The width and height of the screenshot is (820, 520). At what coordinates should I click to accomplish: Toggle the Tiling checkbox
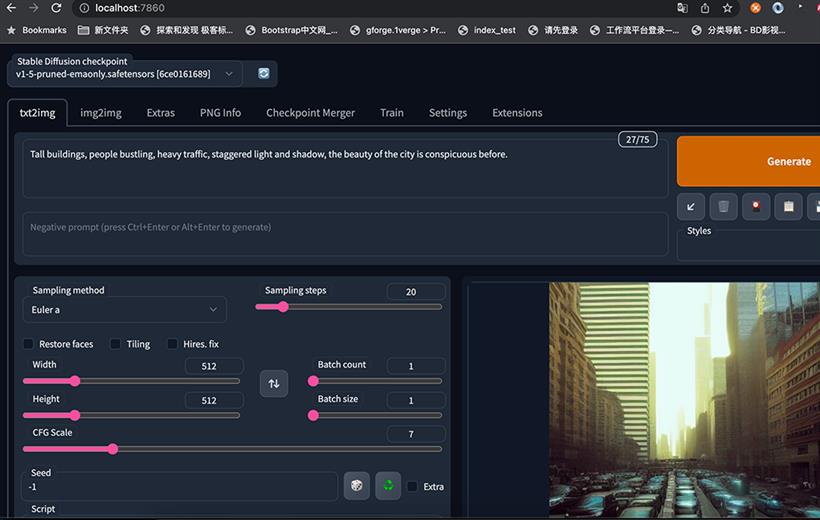(116, 344)
